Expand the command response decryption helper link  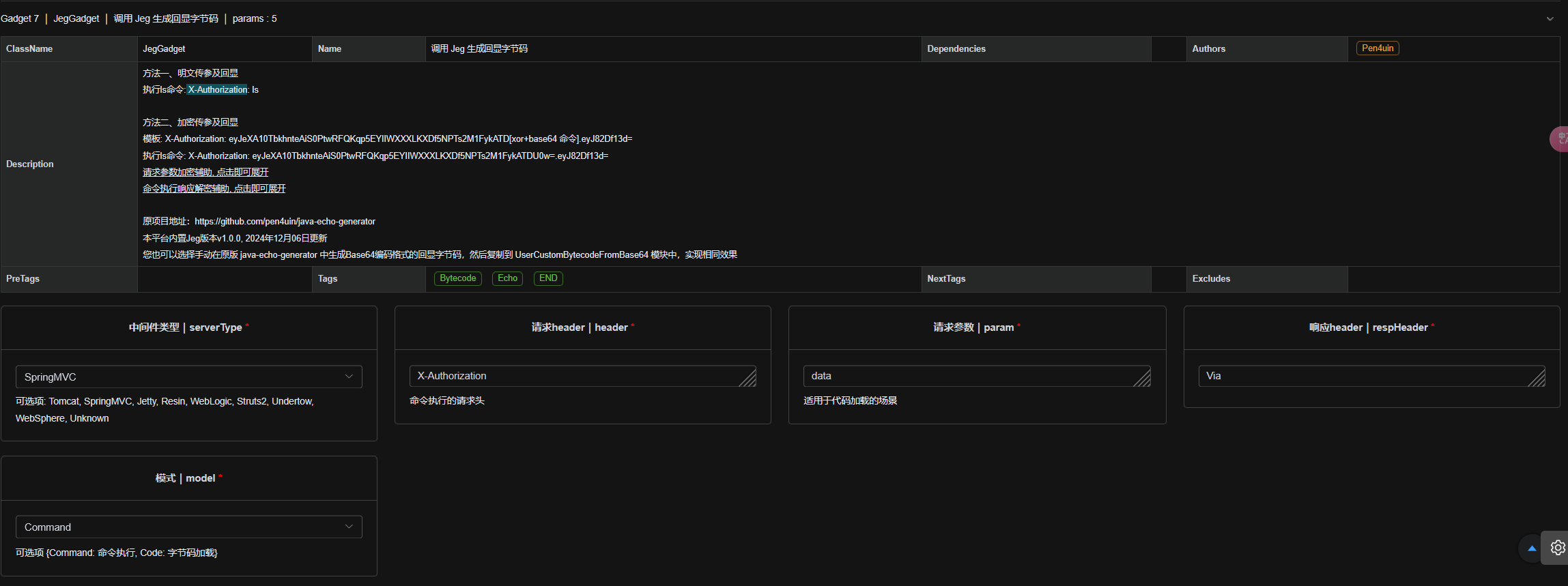pos(214,188)
